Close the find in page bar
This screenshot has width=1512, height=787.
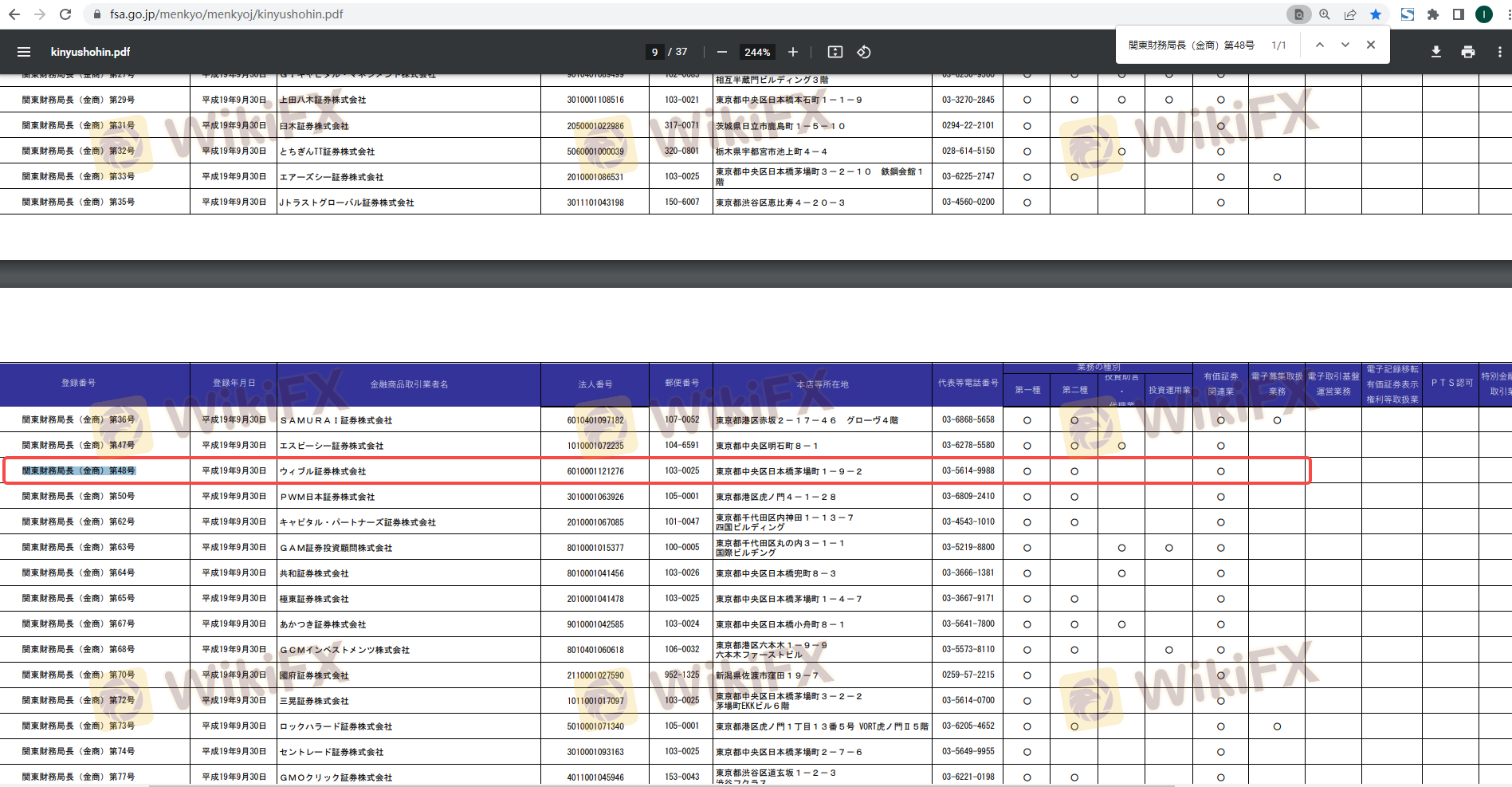pyautogui.click(x=1371, y=45)
